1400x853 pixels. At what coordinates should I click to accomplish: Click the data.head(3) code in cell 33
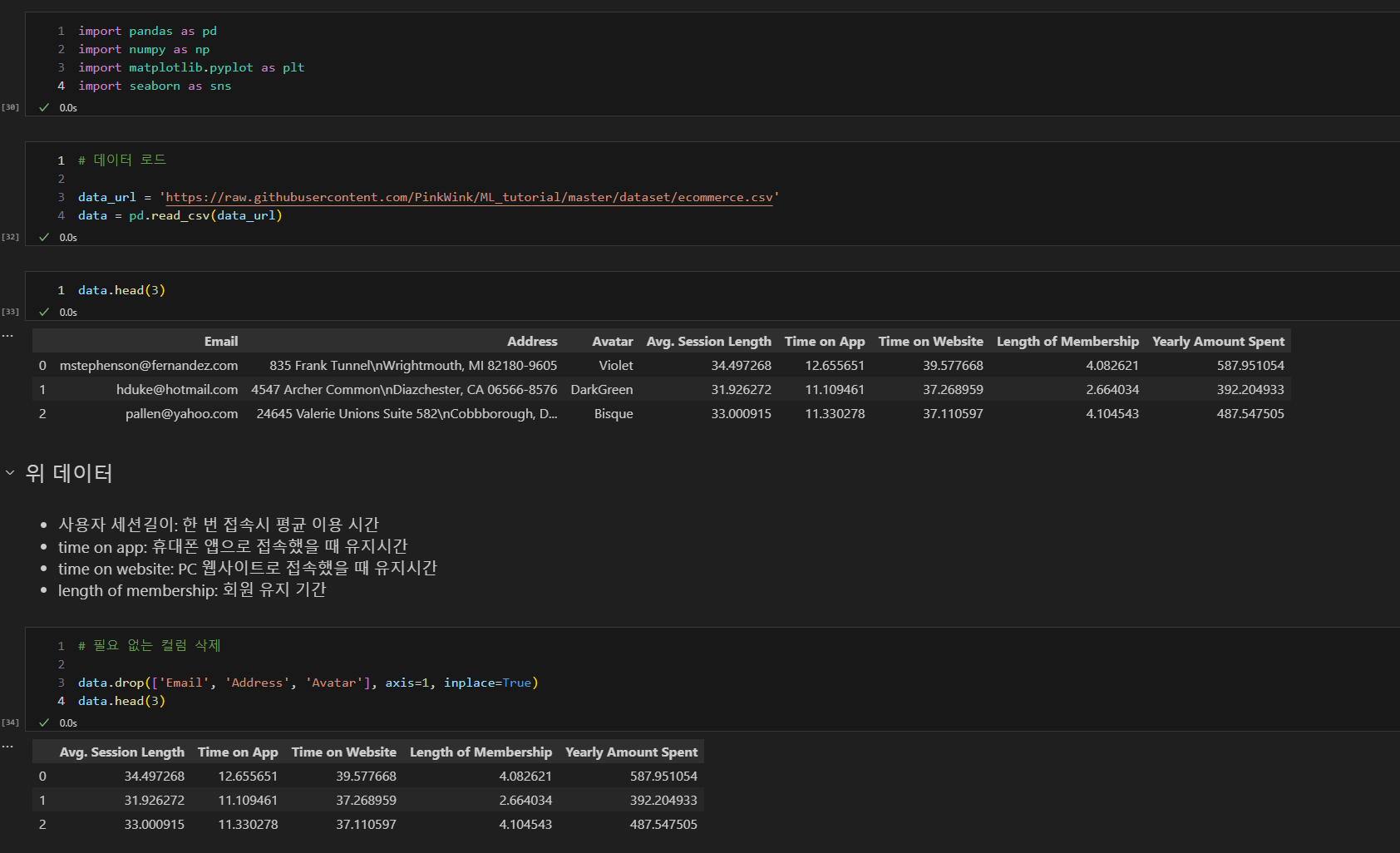point(121,290)
